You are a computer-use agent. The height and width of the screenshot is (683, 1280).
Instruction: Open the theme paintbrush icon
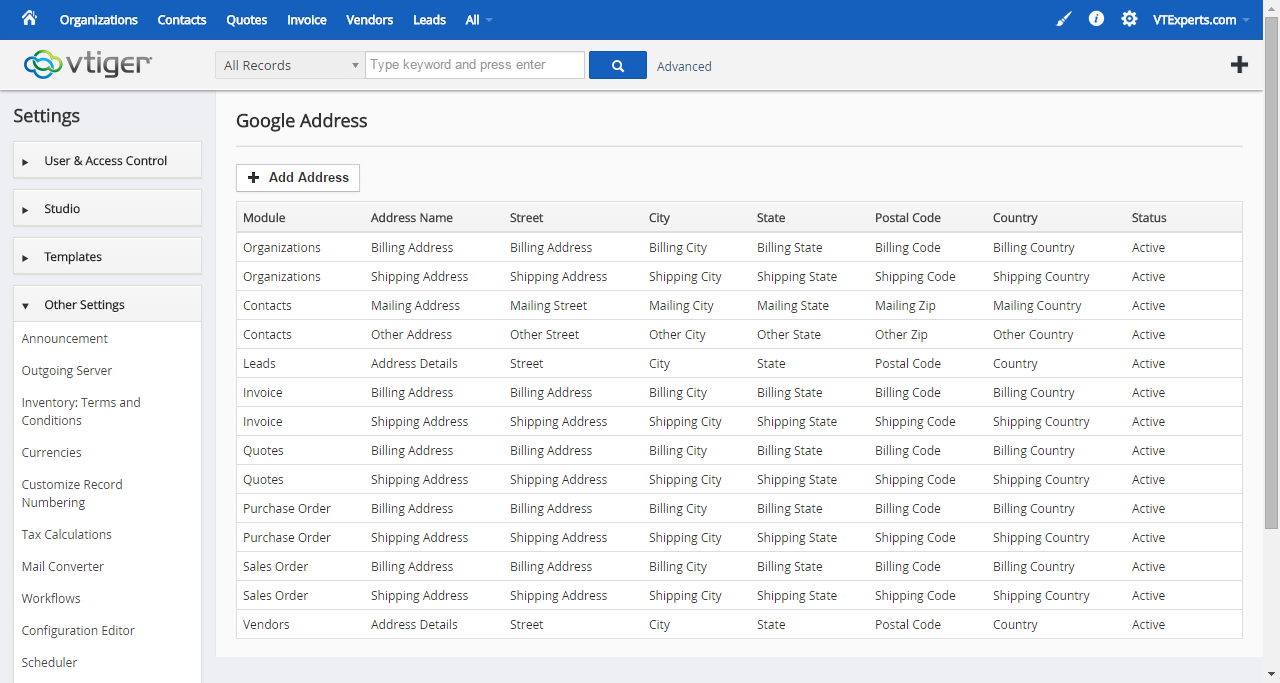[x=1064, y=19]
